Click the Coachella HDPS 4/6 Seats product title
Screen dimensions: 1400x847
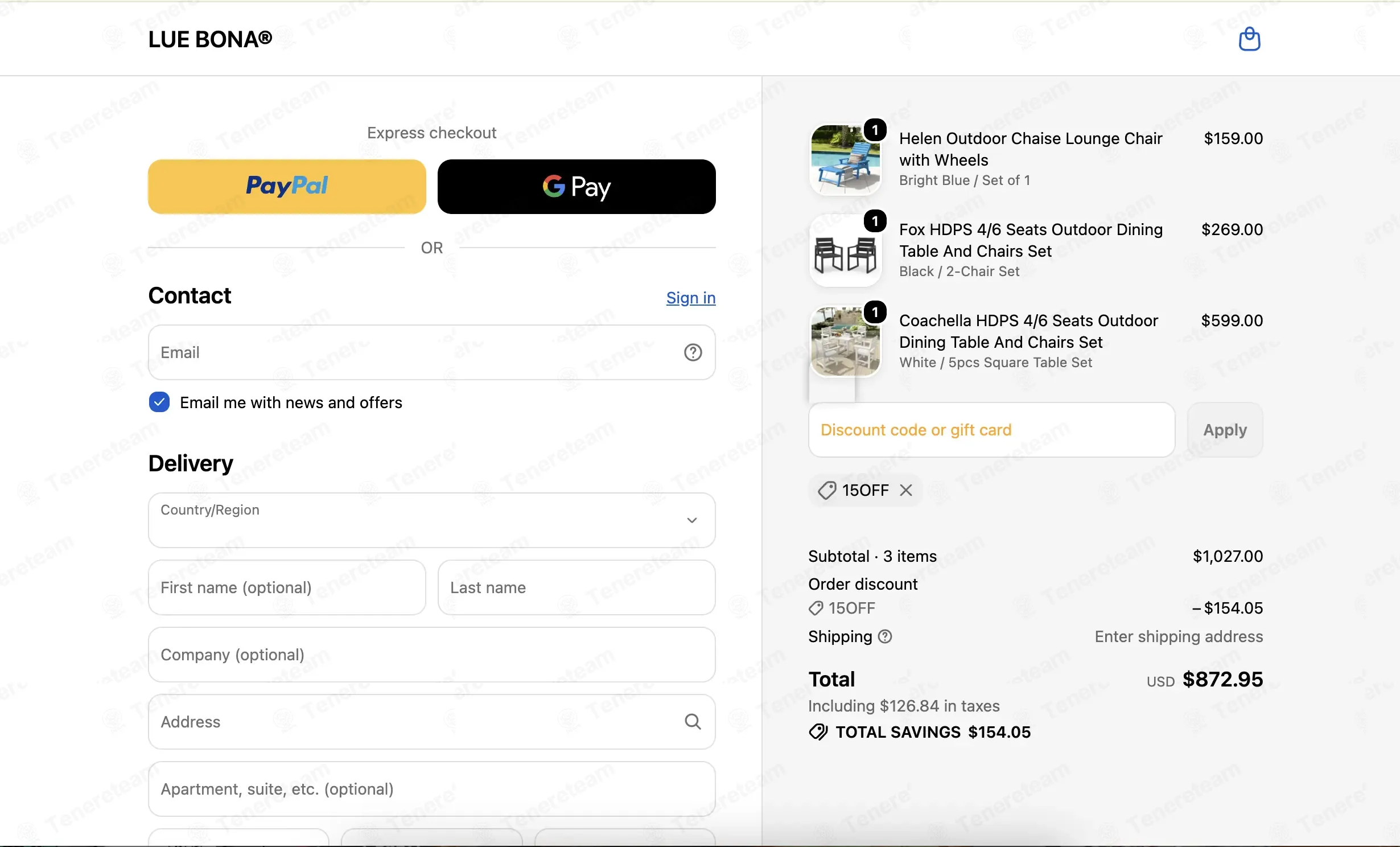[x=1028, y=331]
